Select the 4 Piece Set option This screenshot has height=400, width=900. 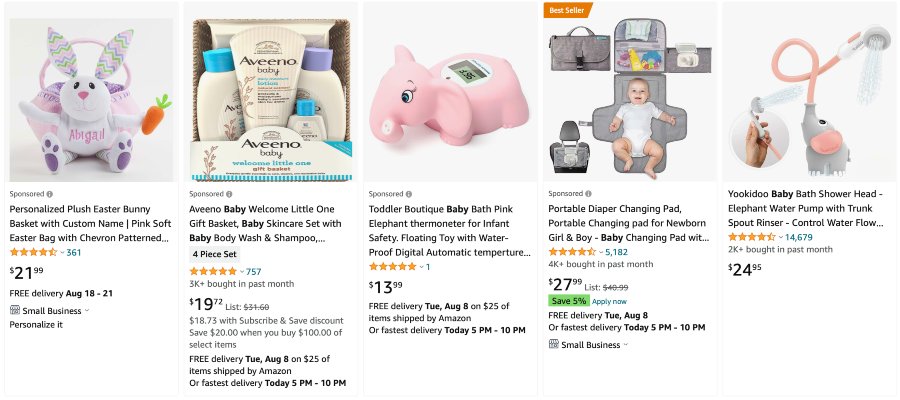point(215,254)
